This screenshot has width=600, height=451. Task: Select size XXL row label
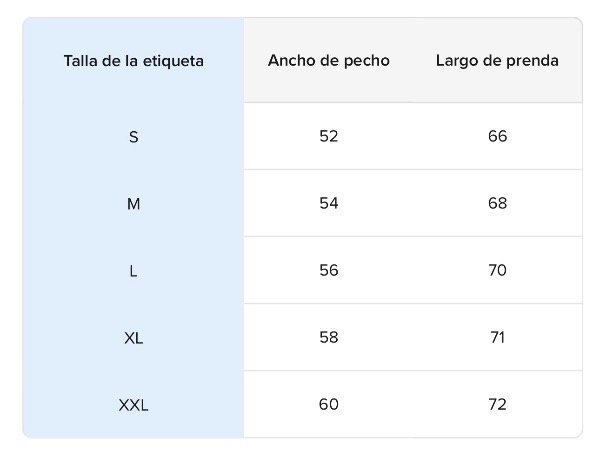(133, 404)
